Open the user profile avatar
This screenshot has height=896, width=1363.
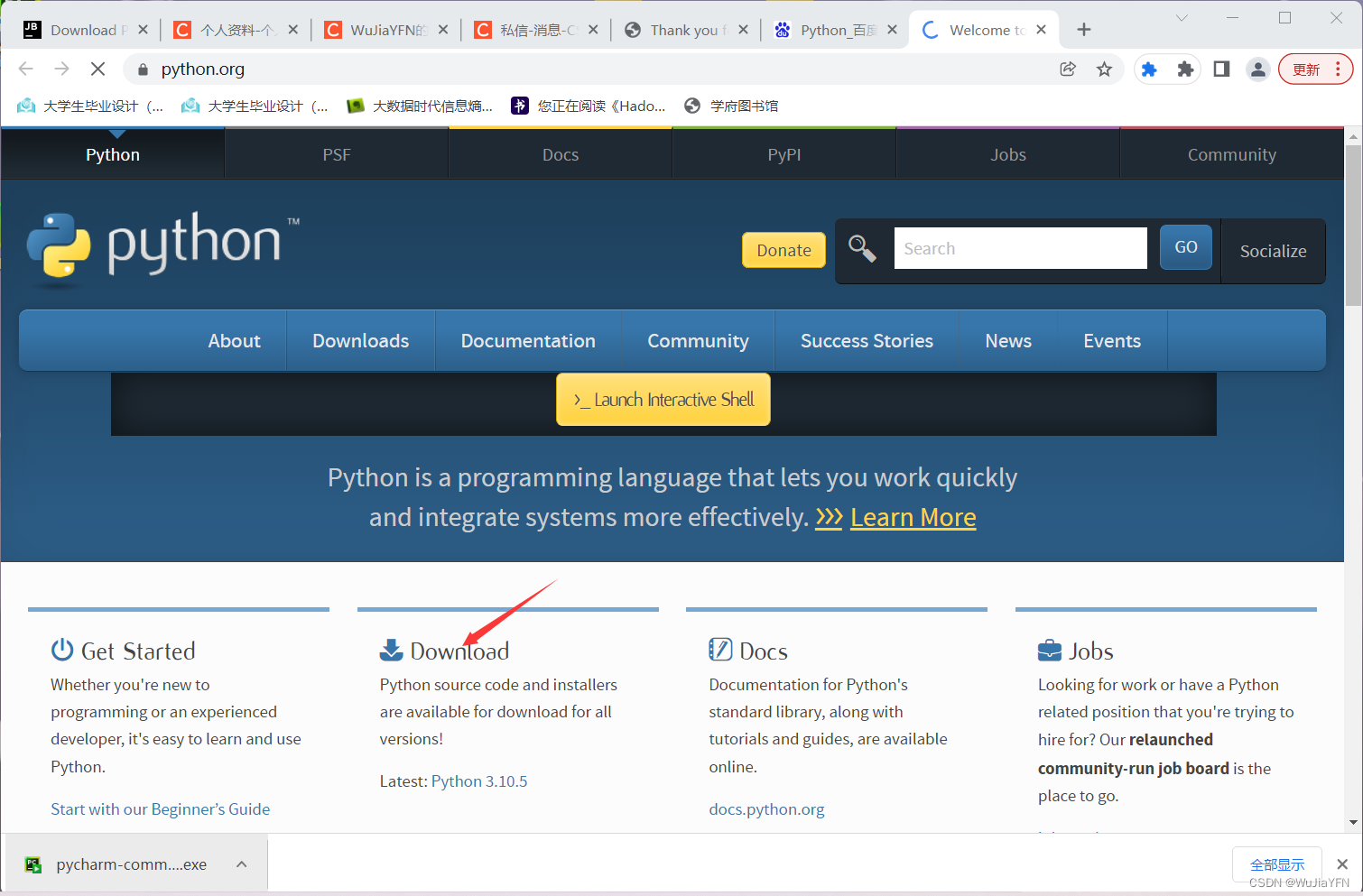tap(1258, 69)
